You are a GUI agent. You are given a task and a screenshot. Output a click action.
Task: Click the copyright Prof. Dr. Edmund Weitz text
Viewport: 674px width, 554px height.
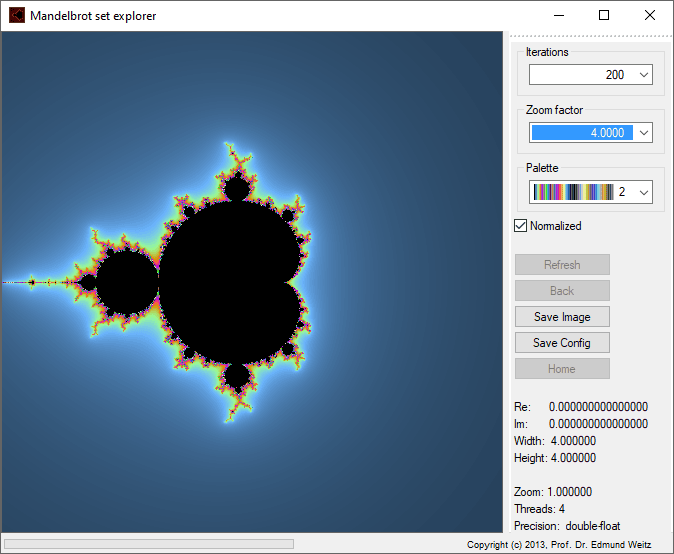click(559, 545)
